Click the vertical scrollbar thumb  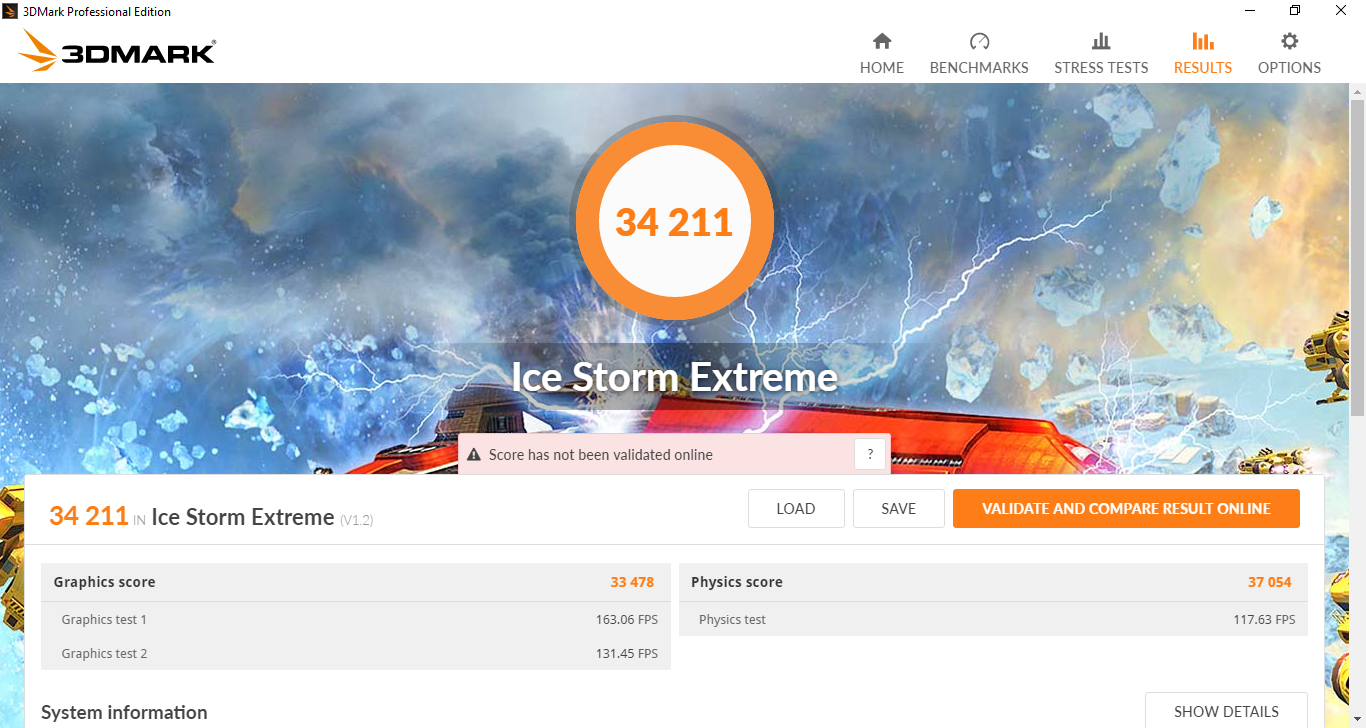1357,258
